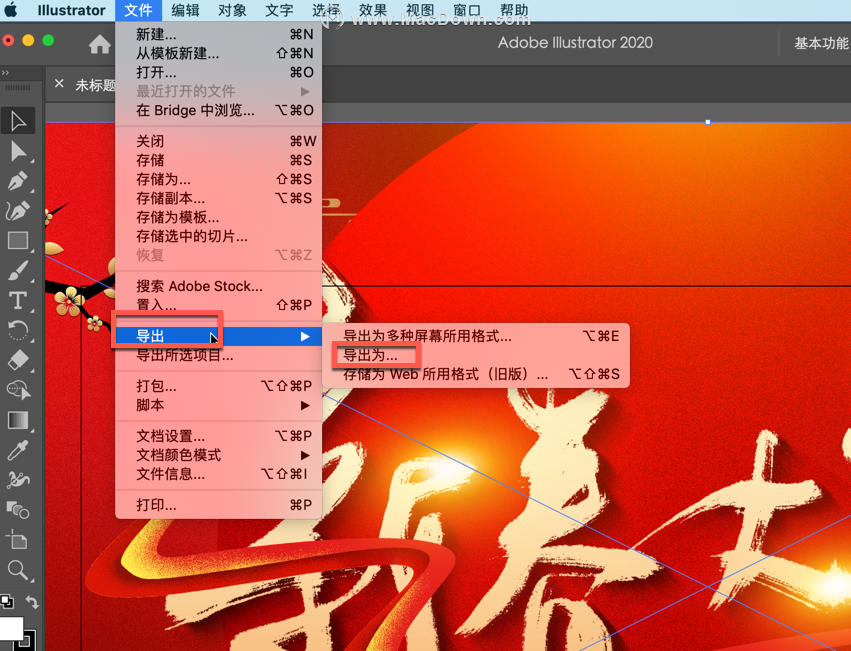Select the Shape Builder tool
This screenshot has height=651, width=851.
click(x=18, y=390)
